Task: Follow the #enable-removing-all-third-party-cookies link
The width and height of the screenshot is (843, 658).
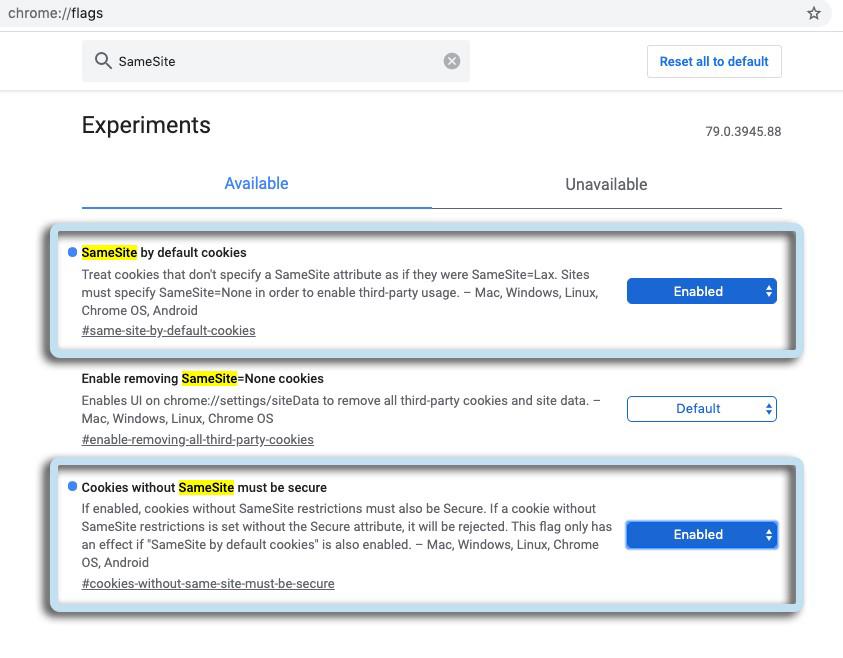Action: (197, 440)
